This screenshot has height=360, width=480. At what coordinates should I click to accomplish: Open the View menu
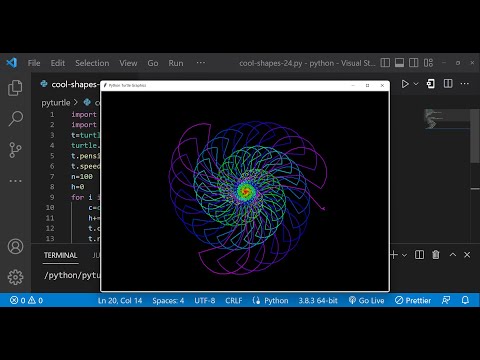click(x=128, y=63)
